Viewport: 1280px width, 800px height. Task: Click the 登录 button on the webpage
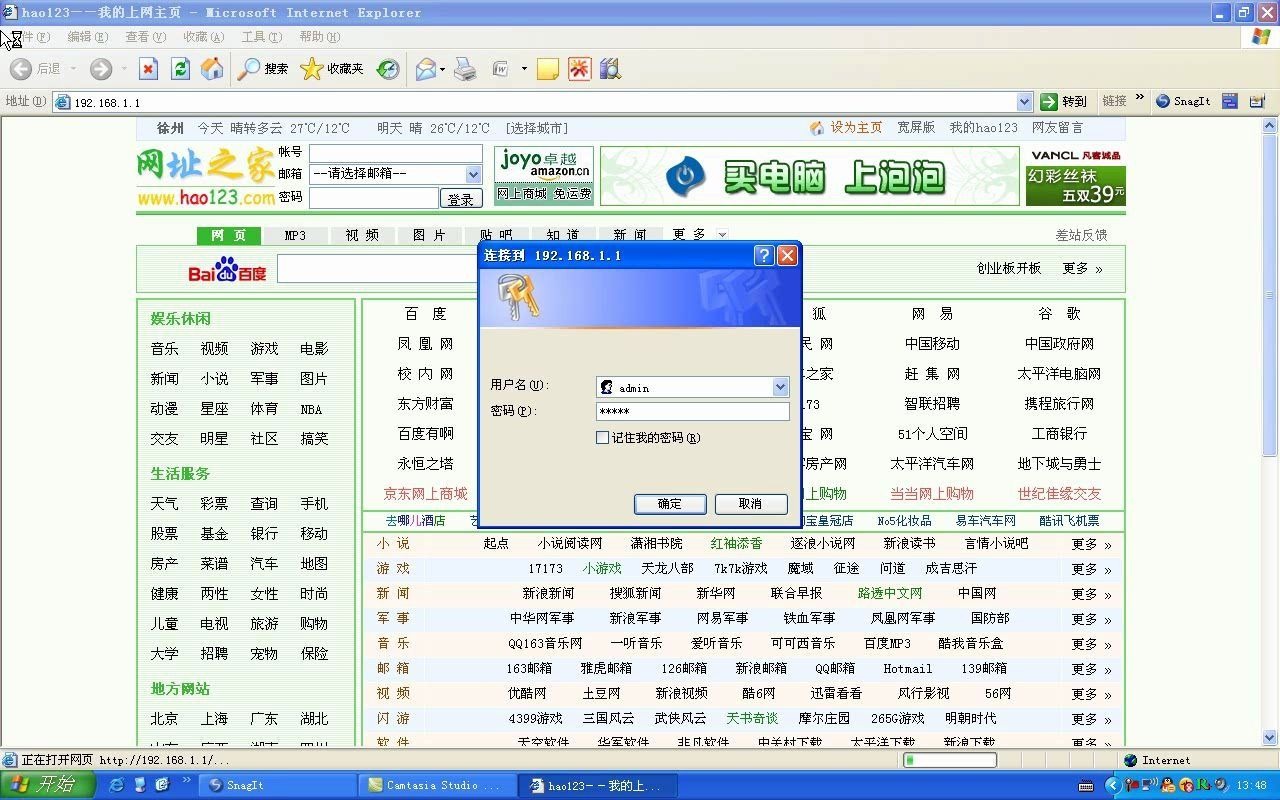pyautogui.click(x=460, y=199)
